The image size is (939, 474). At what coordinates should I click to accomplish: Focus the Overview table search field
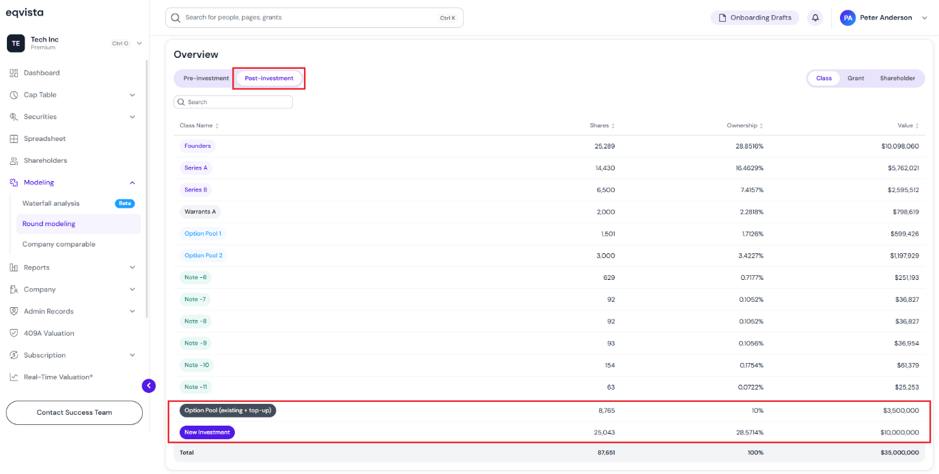coord(234,102)
